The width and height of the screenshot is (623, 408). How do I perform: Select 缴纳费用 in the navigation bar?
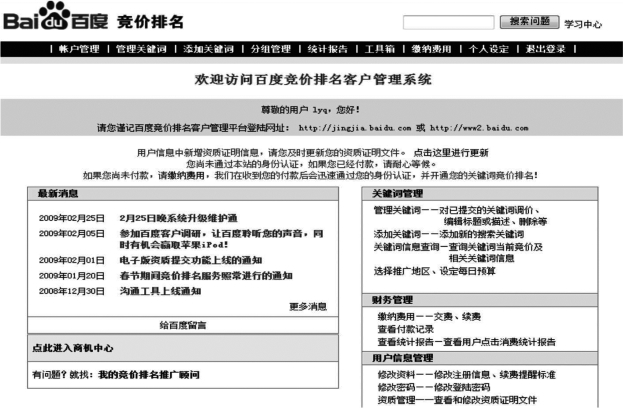pos(431,49)
